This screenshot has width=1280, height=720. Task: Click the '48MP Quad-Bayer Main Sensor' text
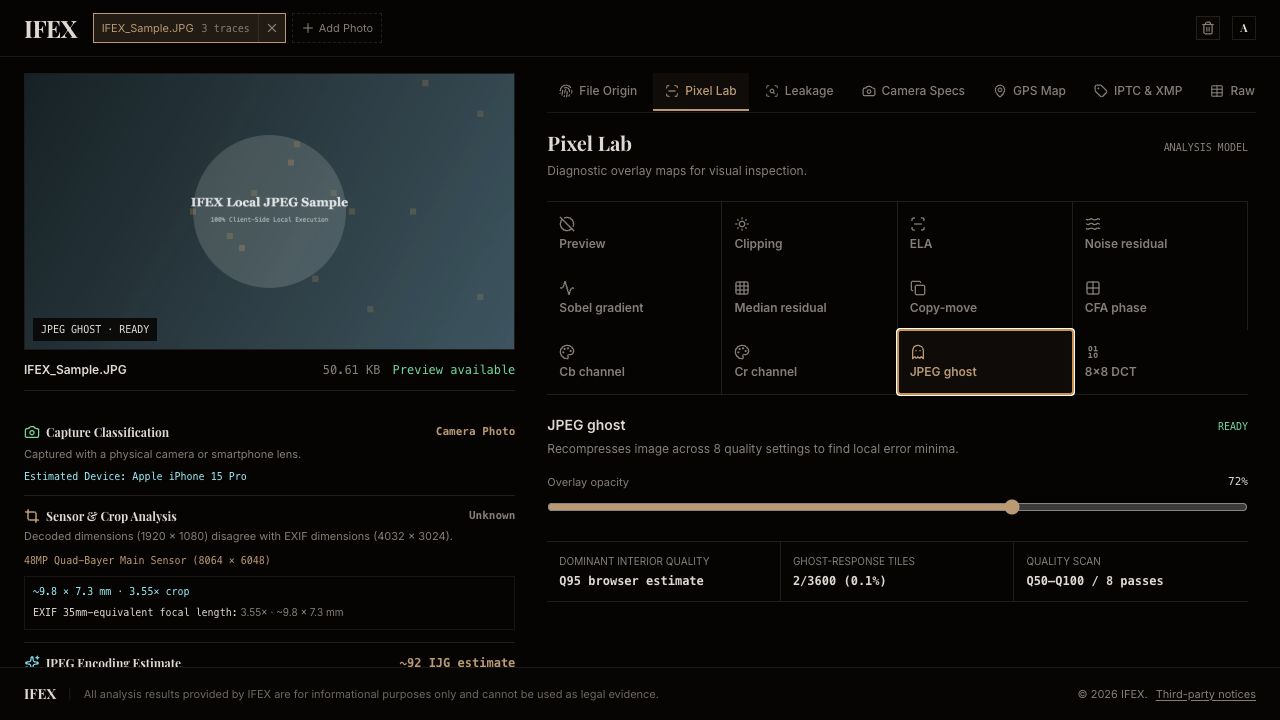coord(147,560)
